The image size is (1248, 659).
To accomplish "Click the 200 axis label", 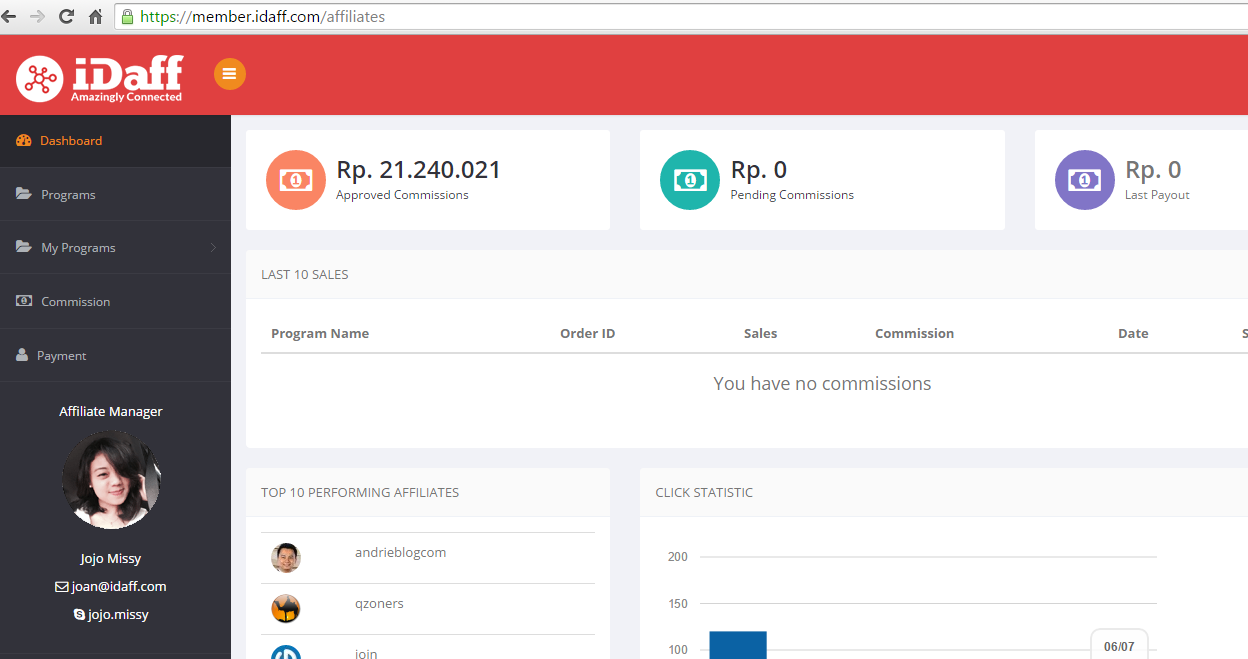I will coord(678,556).
